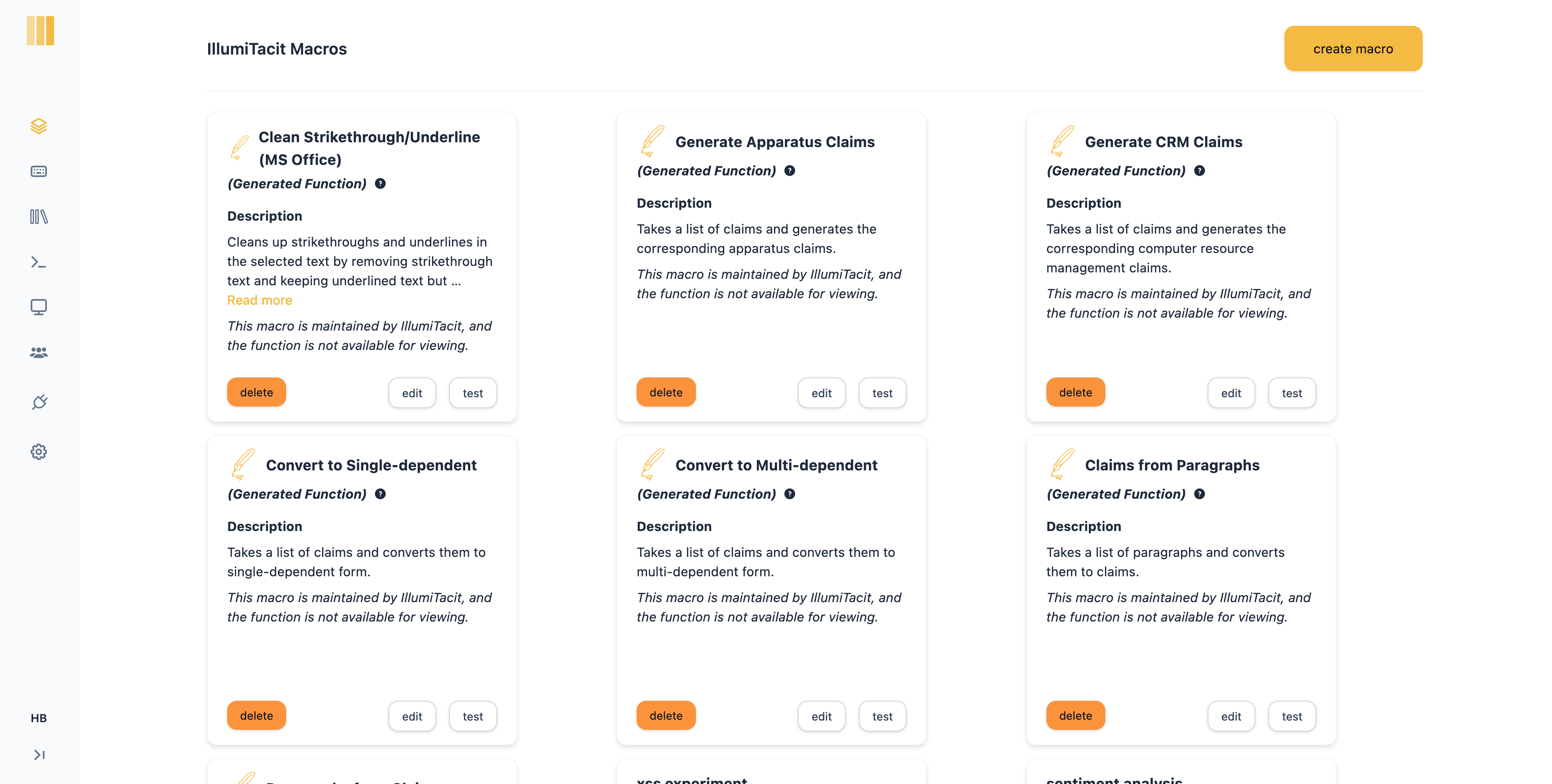This screenshot has width=1552, height=784.
Task: Expand the sidebar with the arrow toggle
Action: pyautogui.click(x=38, y=754)
